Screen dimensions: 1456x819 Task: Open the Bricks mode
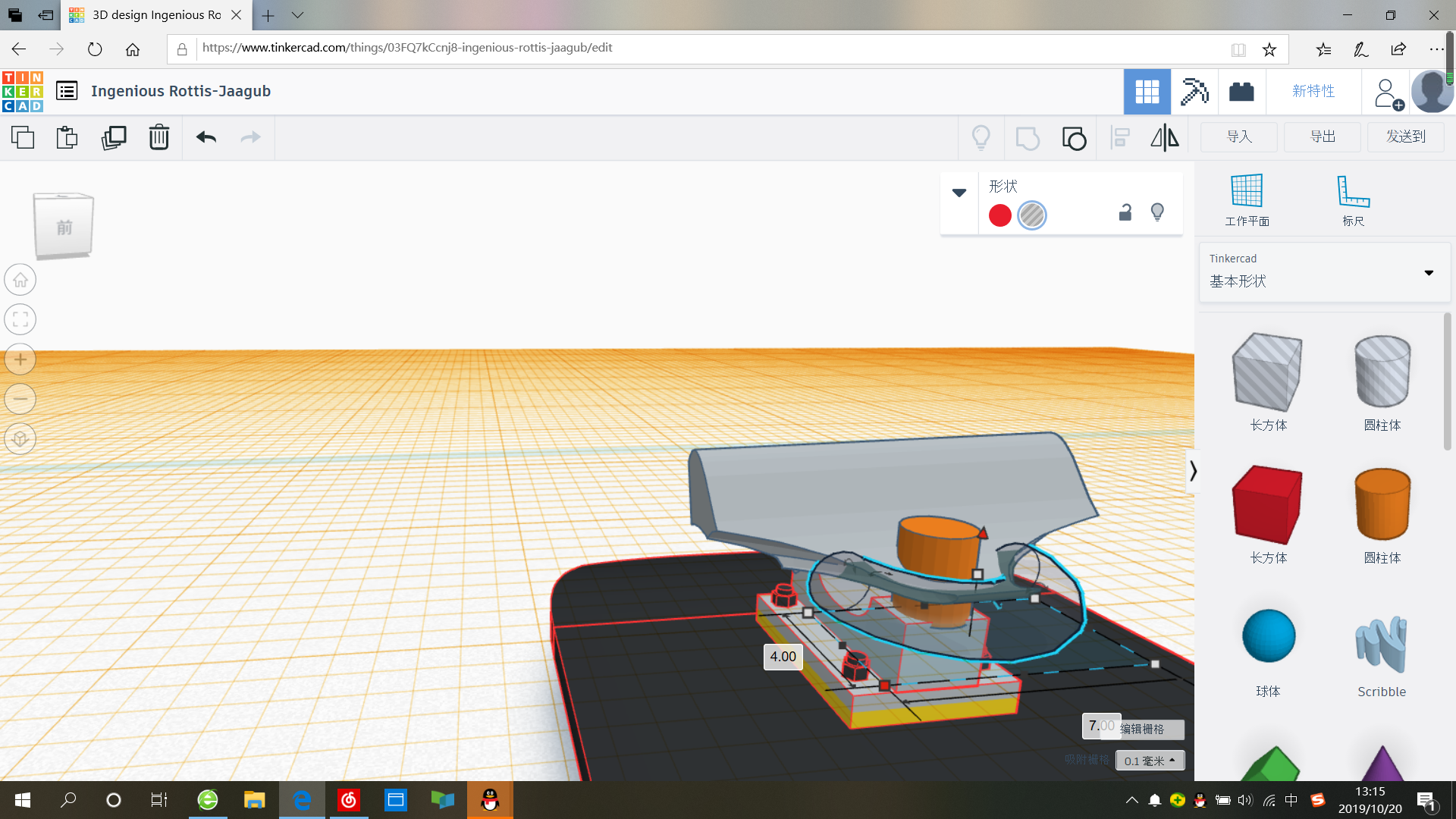1241,92
